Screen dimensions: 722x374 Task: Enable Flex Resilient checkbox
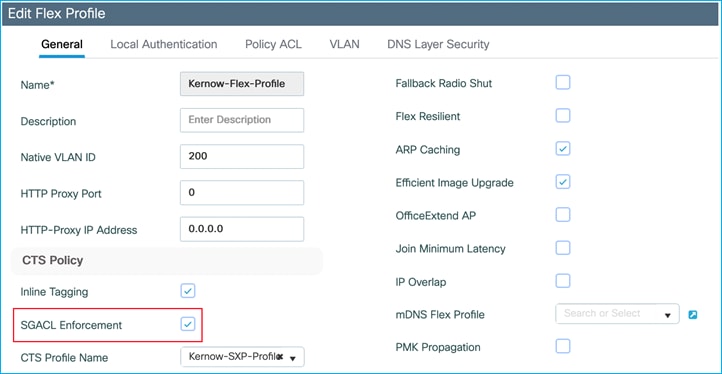click(563, 116)
